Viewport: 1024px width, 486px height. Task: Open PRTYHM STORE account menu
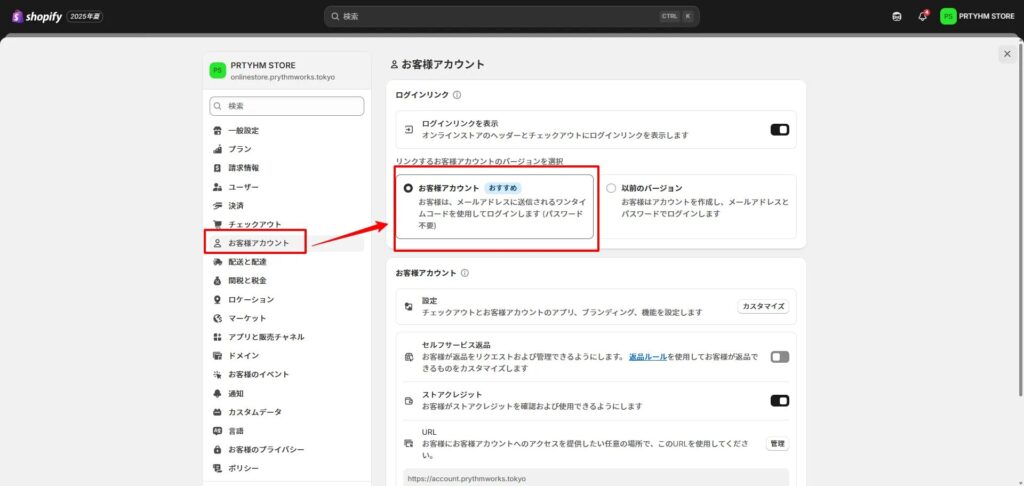[977, 16]
